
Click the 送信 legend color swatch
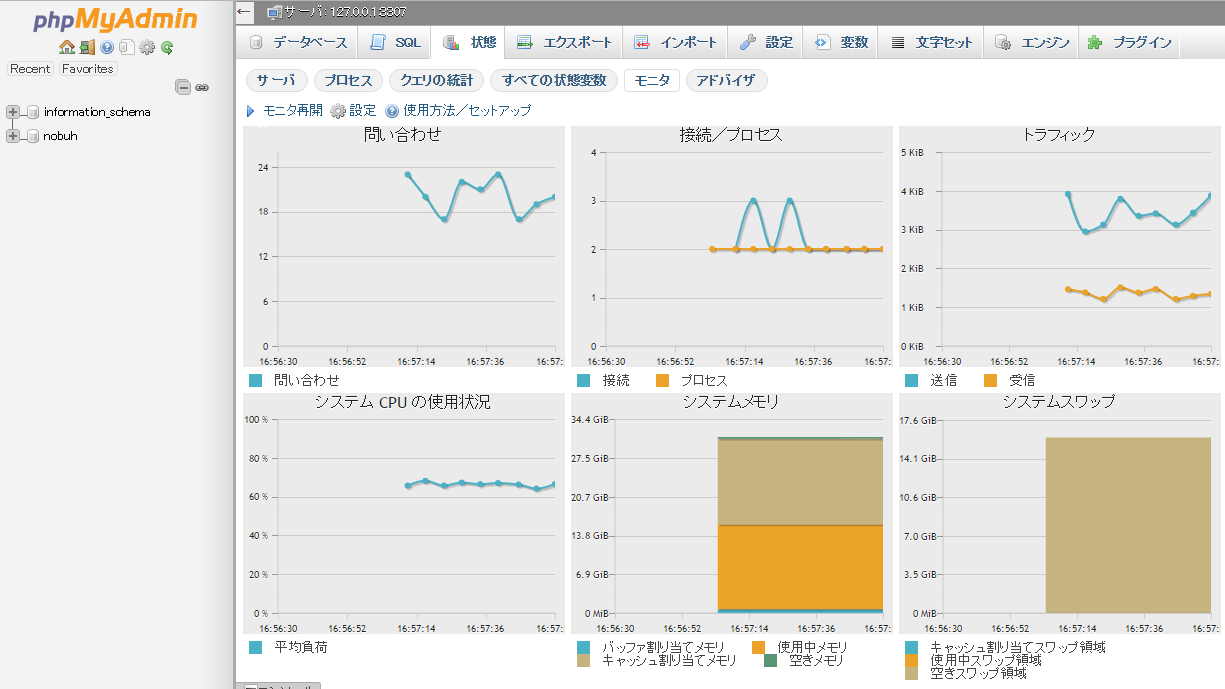pos(911,380)
